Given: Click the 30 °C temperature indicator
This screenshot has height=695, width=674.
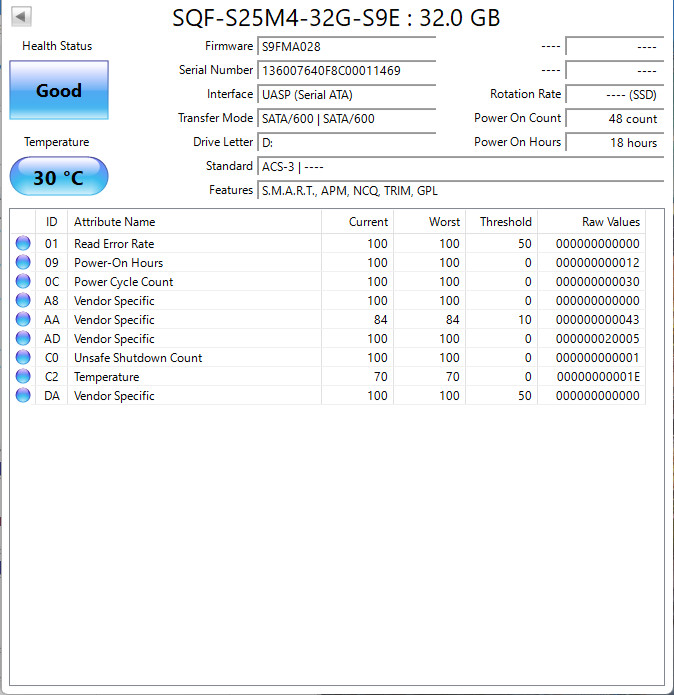Looking at the screenshot, I should point(59,177).
